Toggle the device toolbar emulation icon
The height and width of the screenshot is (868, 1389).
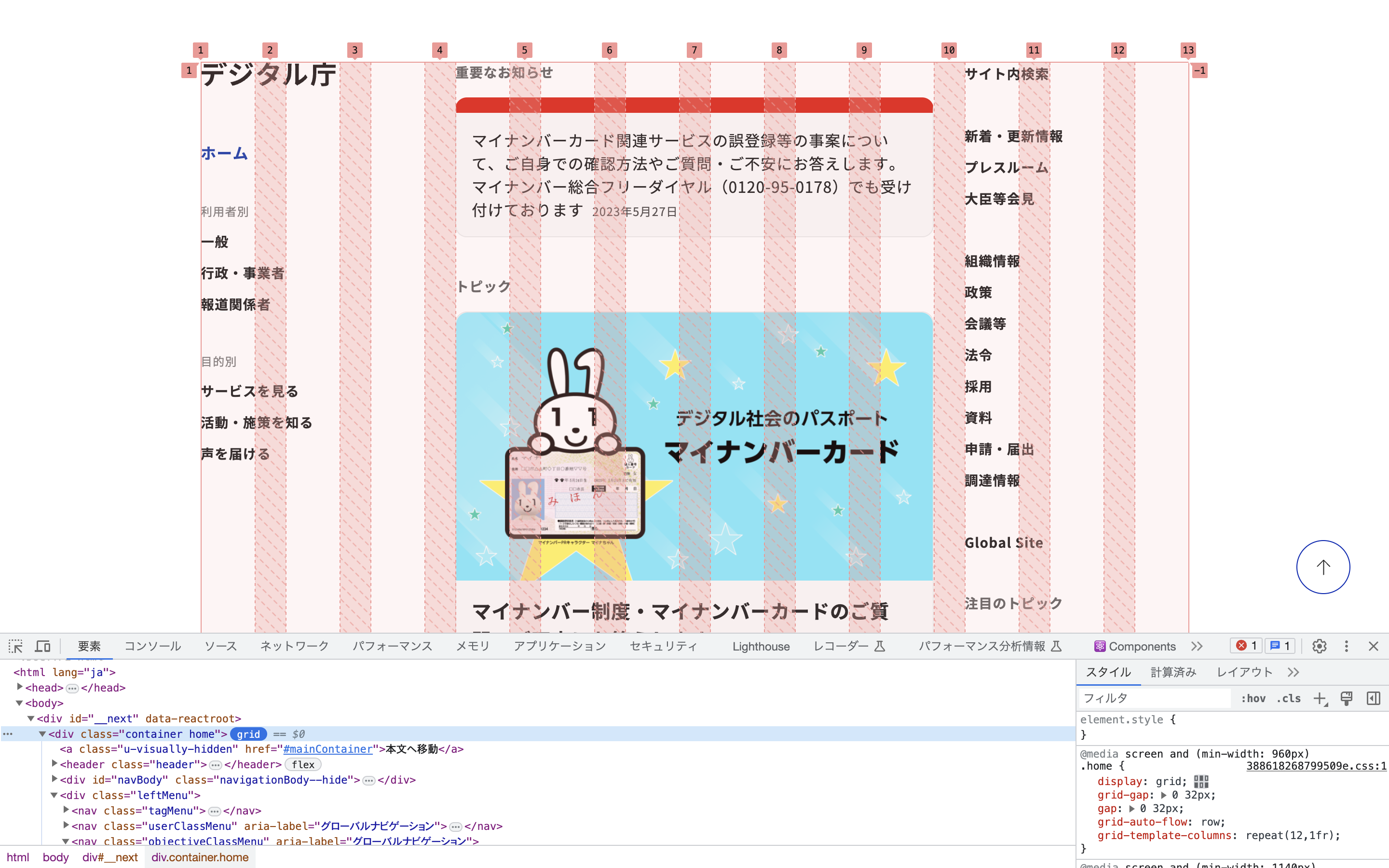(42, 646)
